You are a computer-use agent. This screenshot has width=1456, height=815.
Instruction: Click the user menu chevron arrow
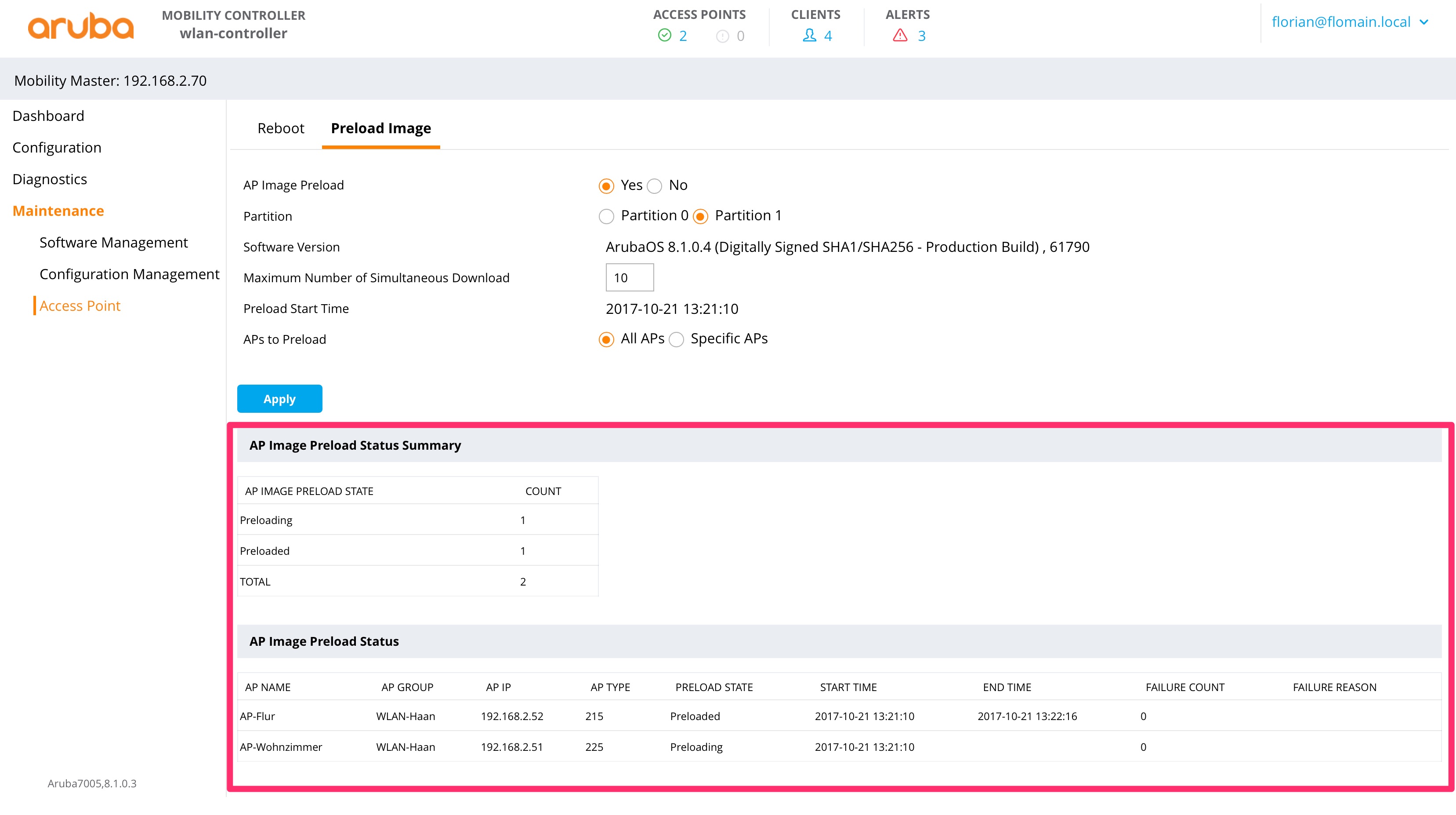click(1424, 22)
